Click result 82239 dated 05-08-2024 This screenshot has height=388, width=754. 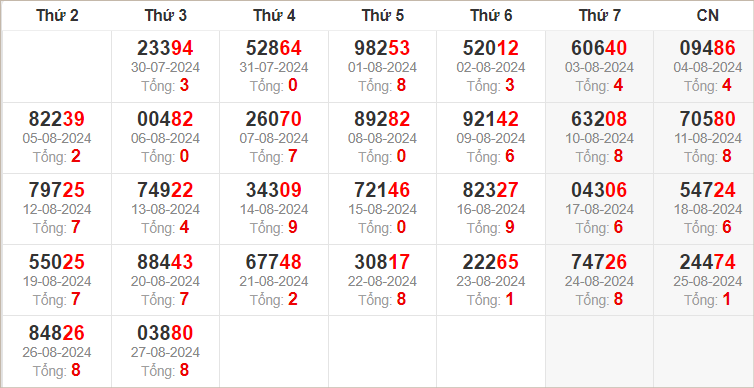(x=57, y=119)
